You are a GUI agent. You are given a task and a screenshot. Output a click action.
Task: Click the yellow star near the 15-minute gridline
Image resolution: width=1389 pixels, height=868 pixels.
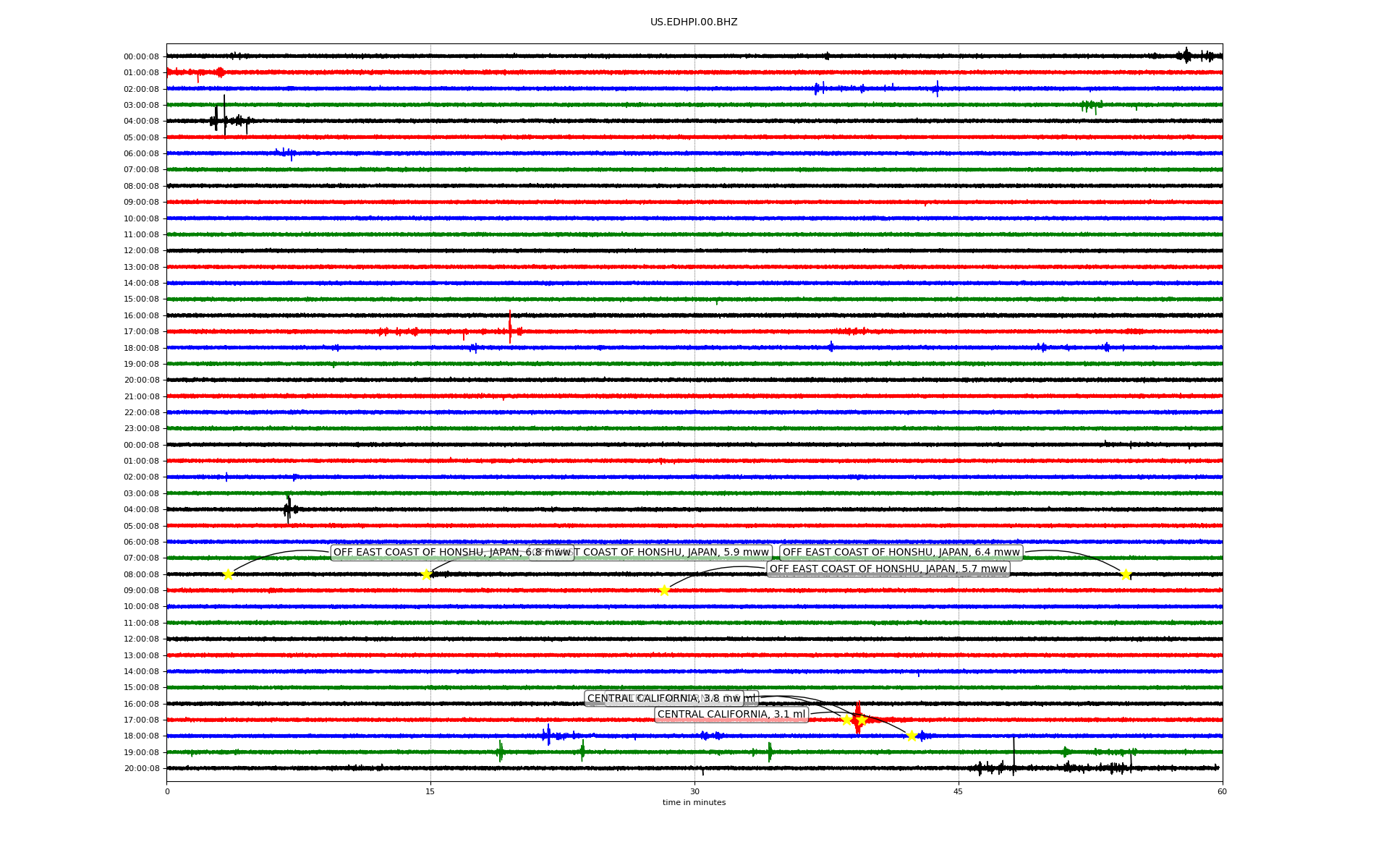point(427,574)
